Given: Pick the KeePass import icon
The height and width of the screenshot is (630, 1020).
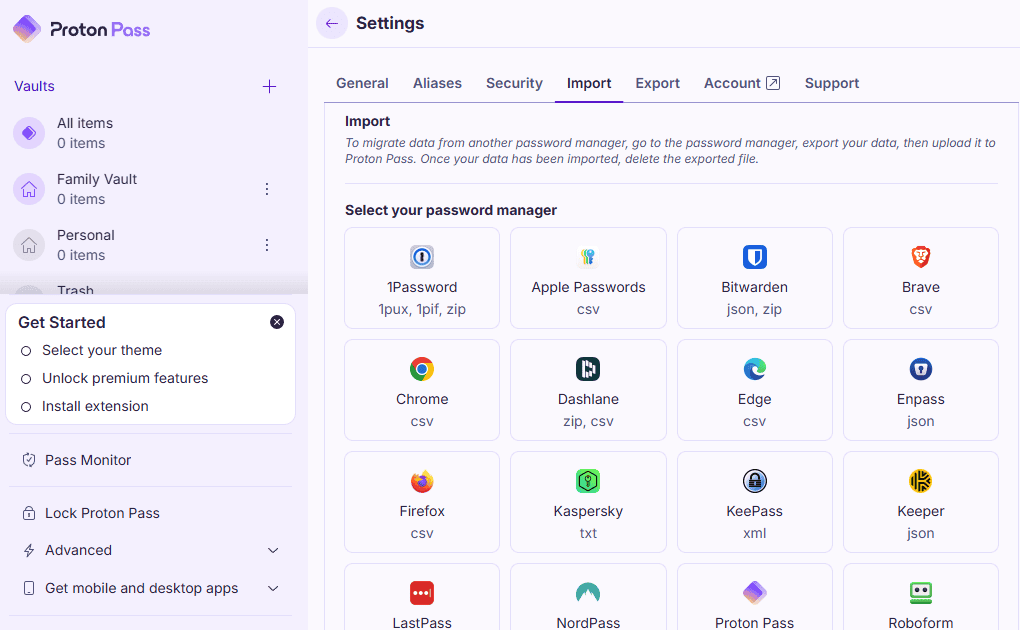Looking at the screenshot, I should click(x=755, y=482).
